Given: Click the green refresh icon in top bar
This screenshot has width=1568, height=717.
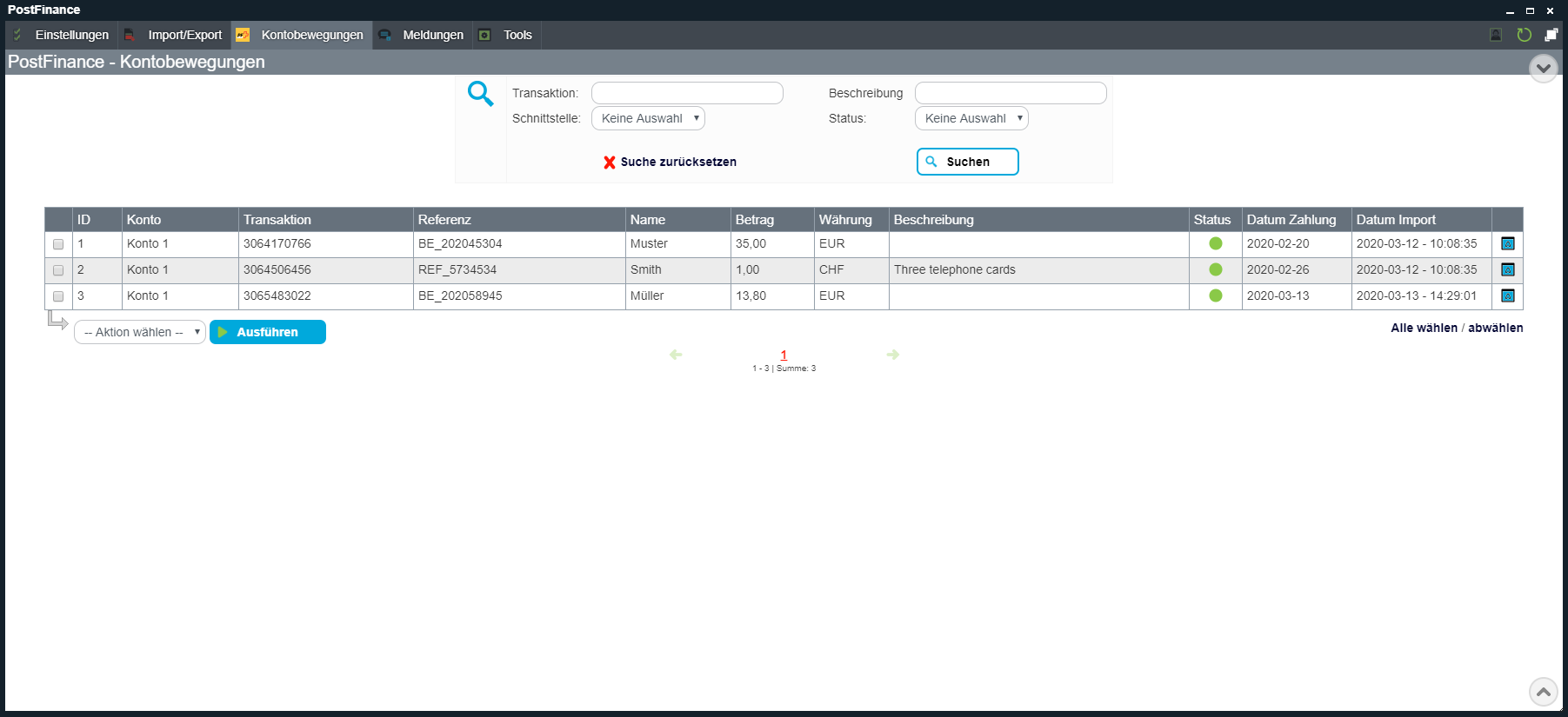Looking at the screenshot, I should click(x=1524, y=35).
